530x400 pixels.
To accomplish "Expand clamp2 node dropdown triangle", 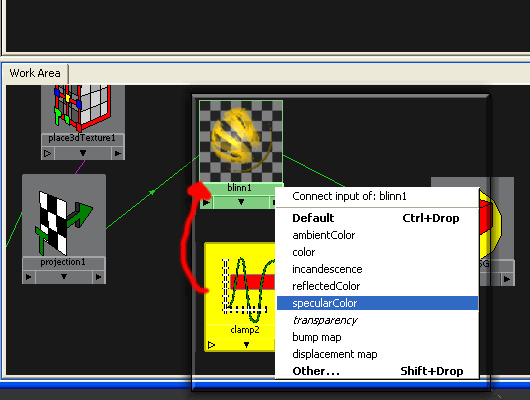I will pos(246,345).
